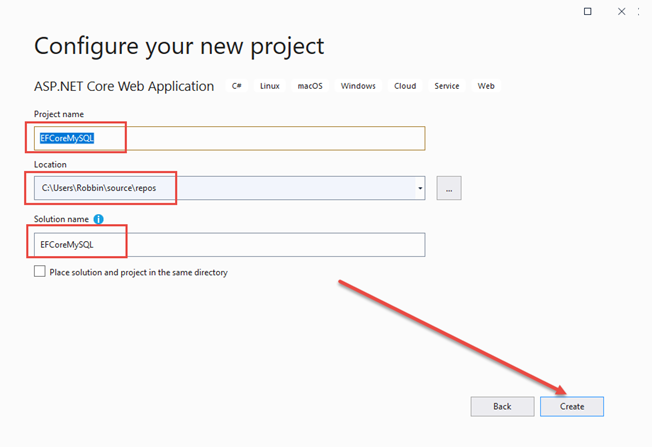
Task: Focus the Solution name text field
Action: 230,244
